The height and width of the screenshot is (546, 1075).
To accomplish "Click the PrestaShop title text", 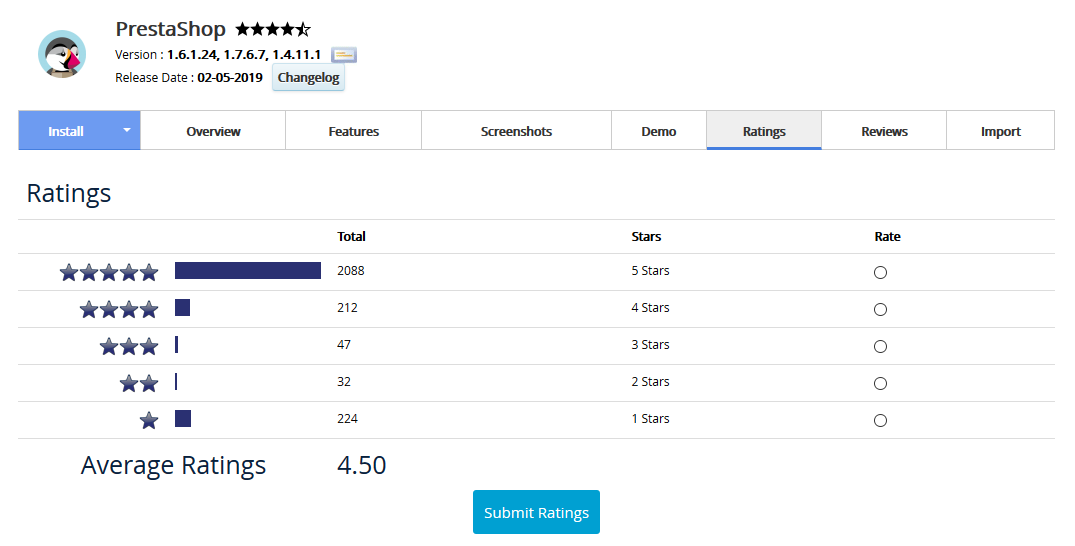I will tap(170, 29).
